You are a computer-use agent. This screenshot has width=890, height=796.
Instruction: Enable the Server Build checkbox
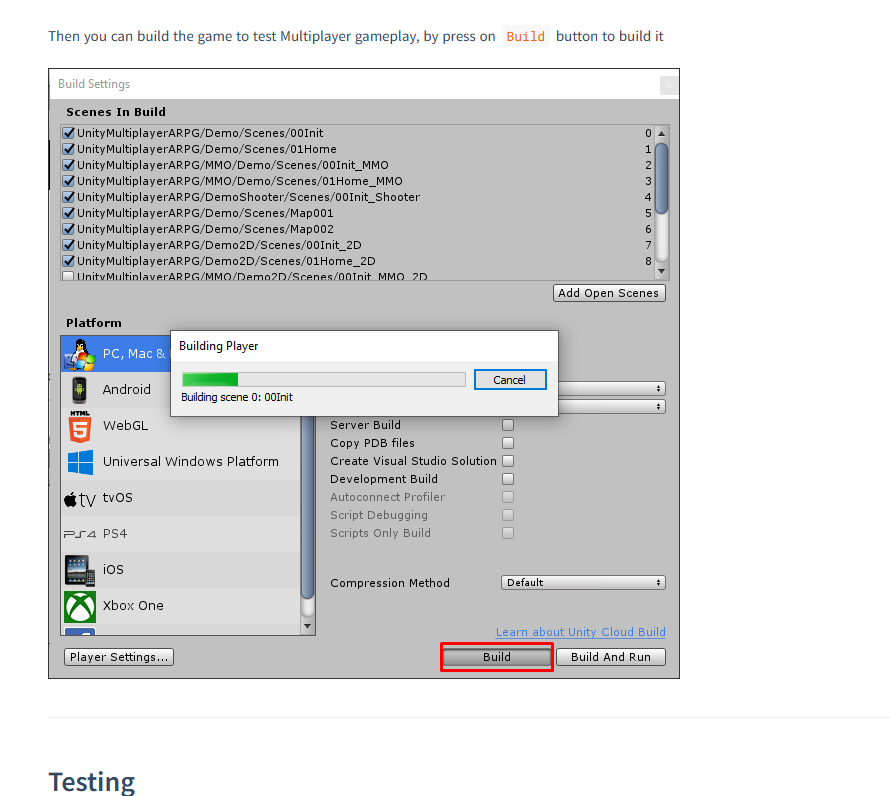pos(508,425)
